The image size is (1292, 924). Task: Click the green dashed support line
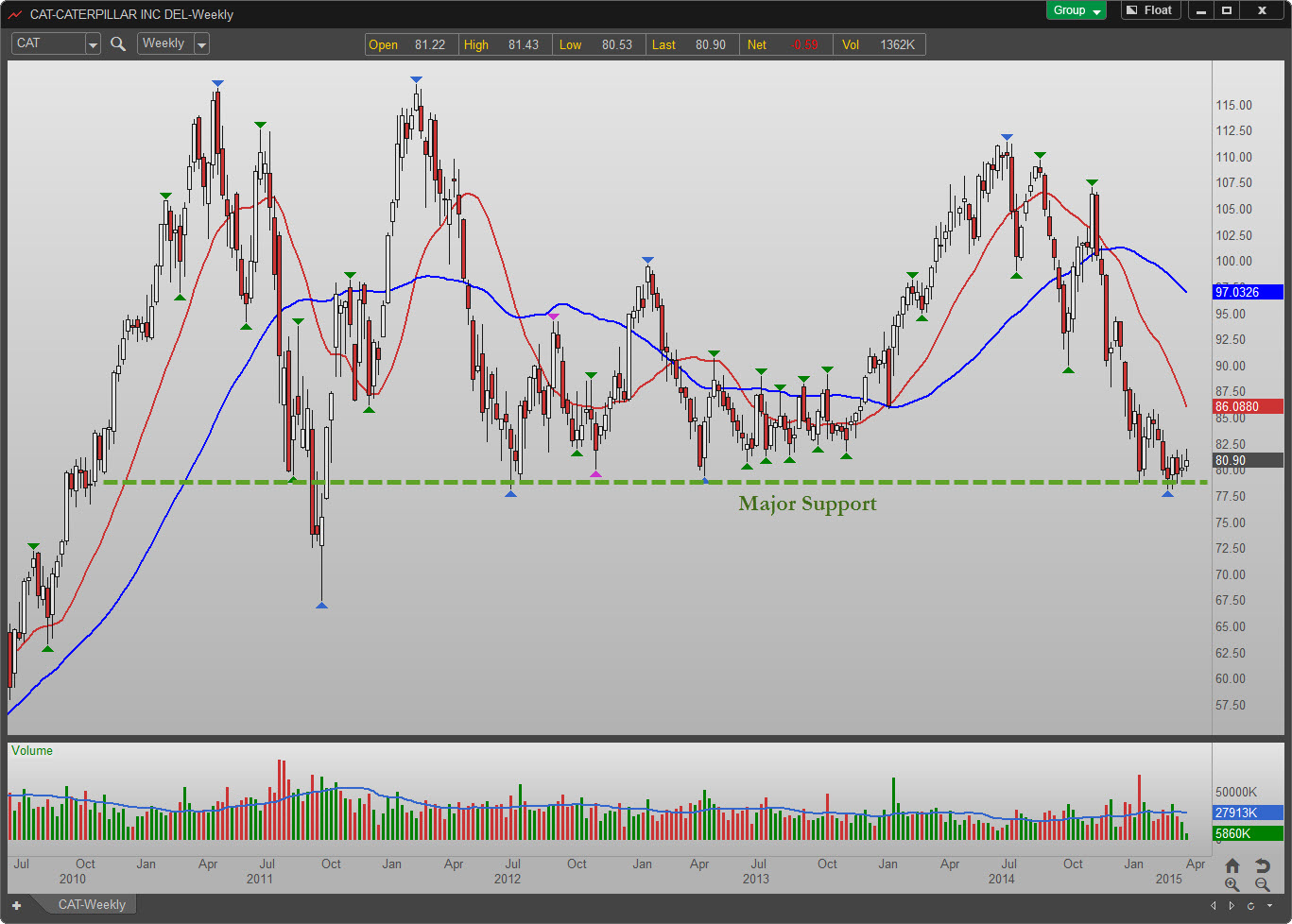click(654, 482)
